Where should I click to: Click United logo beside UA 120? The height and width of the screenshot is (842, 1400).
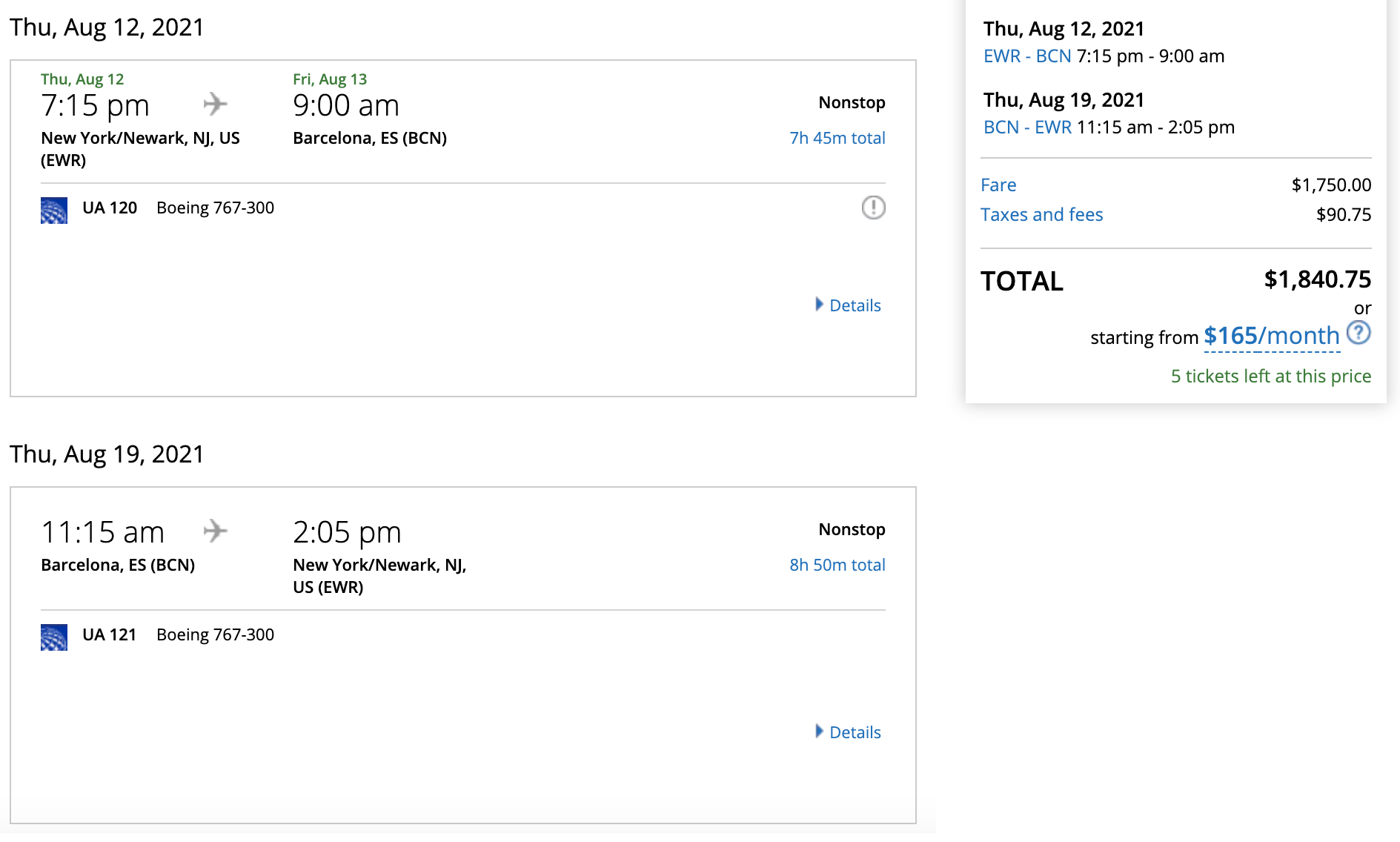point(54,210)
